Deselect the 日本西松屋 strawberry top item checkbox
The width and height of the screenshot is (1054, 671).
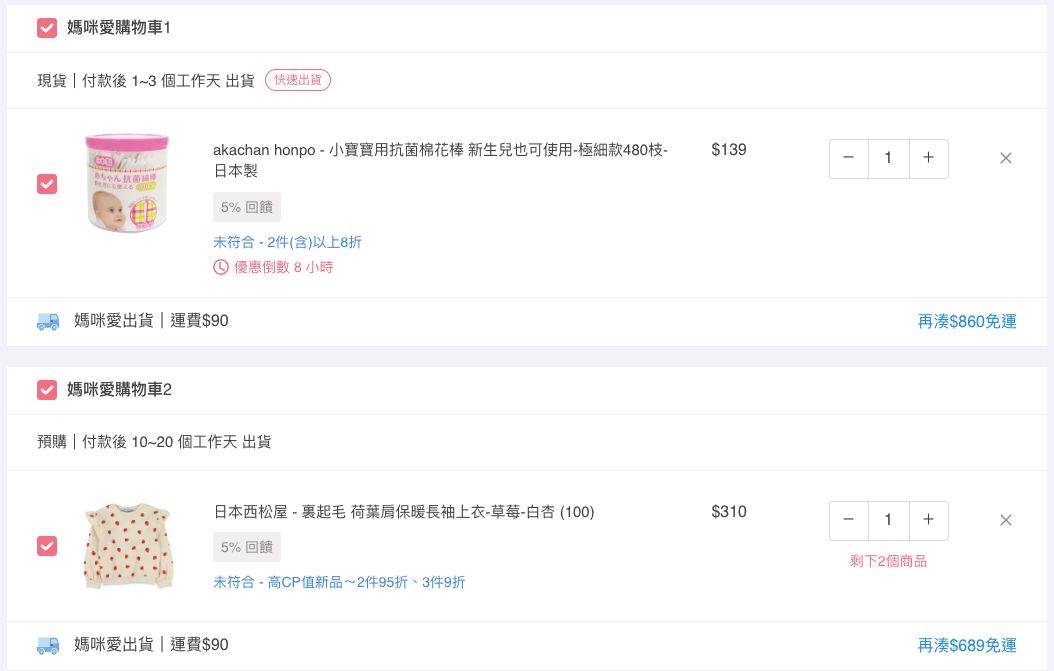(47, 546)
